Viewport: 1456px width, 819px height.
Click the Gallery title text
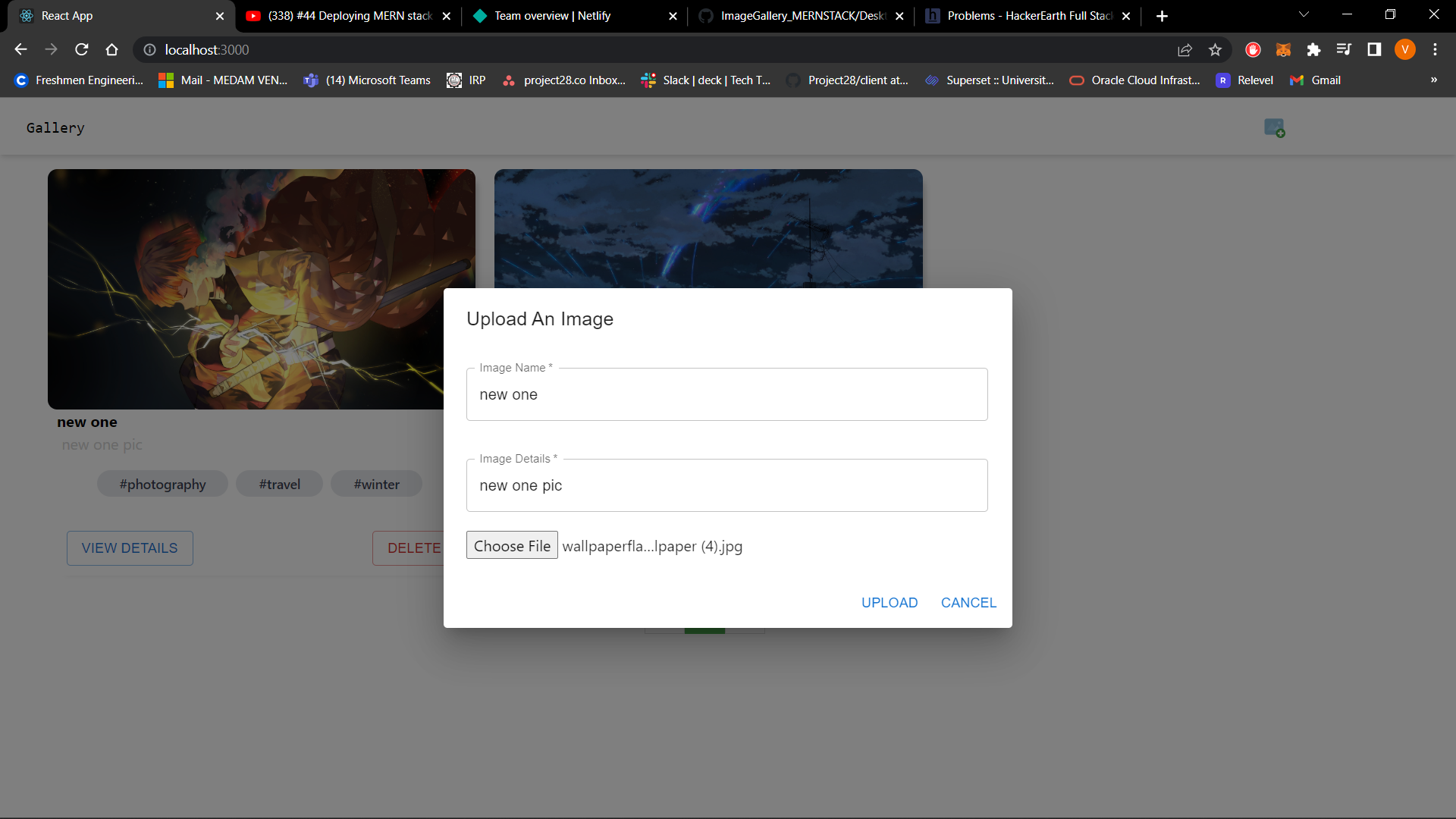(55, 127)
